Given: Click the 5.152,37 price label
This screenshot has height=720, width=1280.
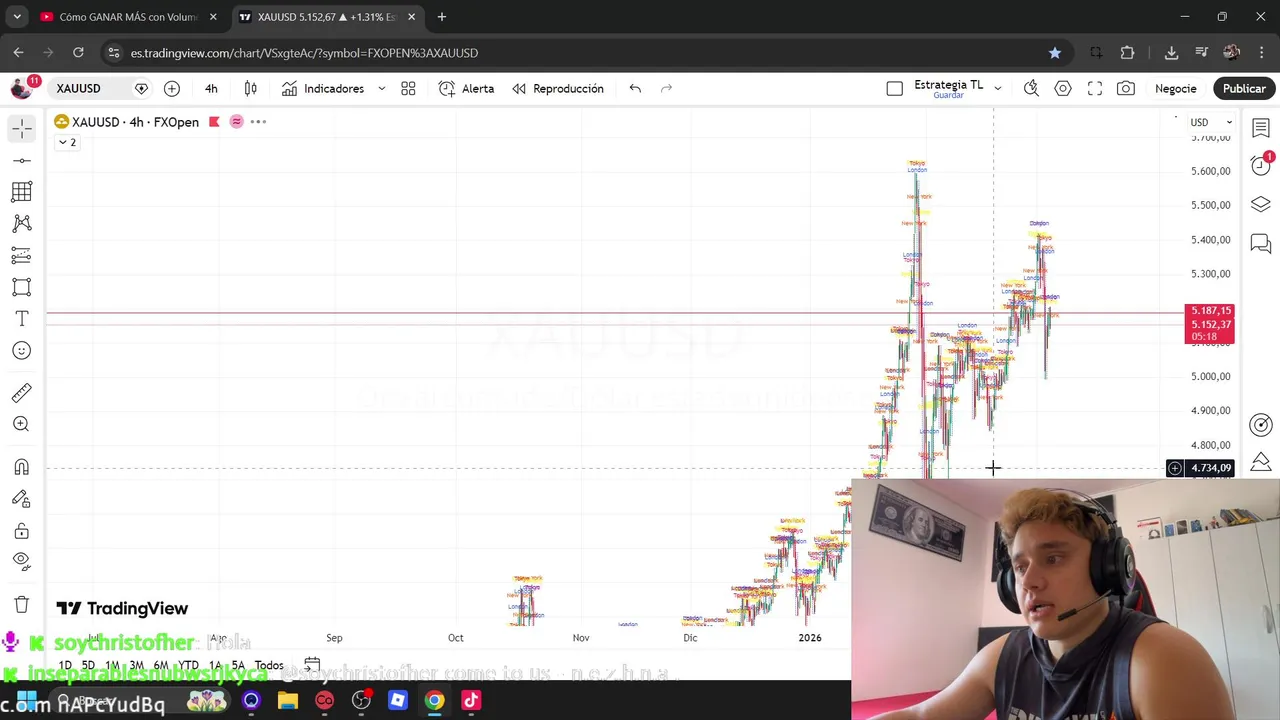Looking at the screenshot, I should click(x=1210, y=324).
